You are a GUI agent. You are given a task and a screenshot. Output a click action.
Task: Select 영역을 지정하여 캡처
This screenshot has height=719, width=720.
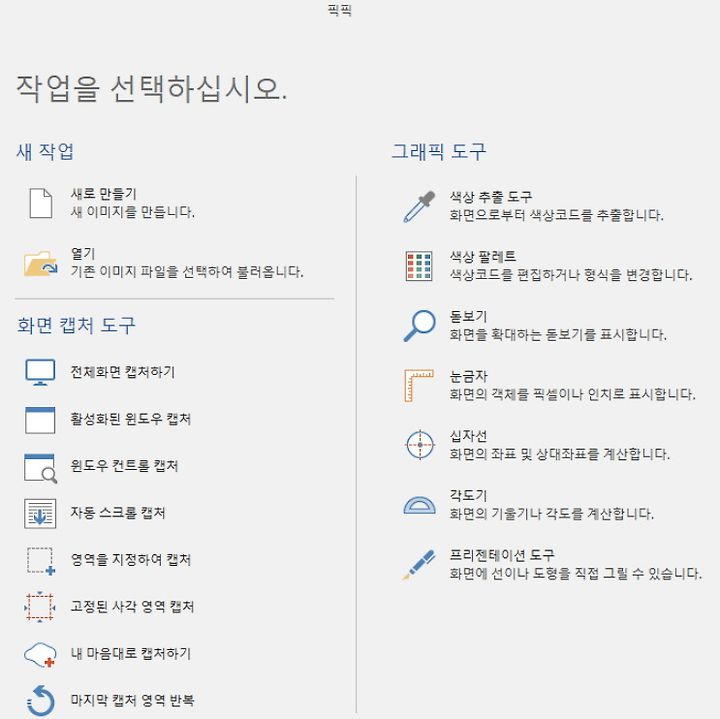[x=130, y=559]
